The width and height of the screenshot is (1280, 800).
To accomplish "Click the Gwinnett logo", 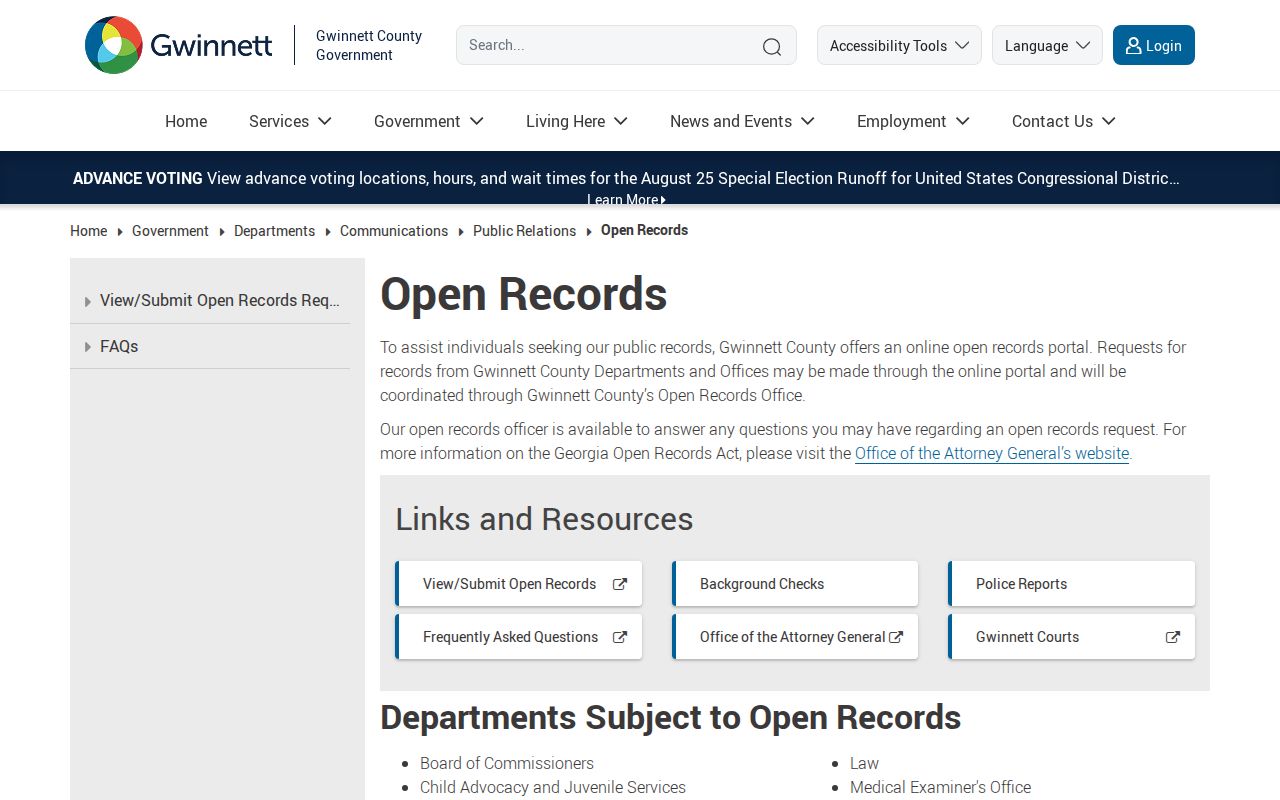I will click(x=179, y=45).
